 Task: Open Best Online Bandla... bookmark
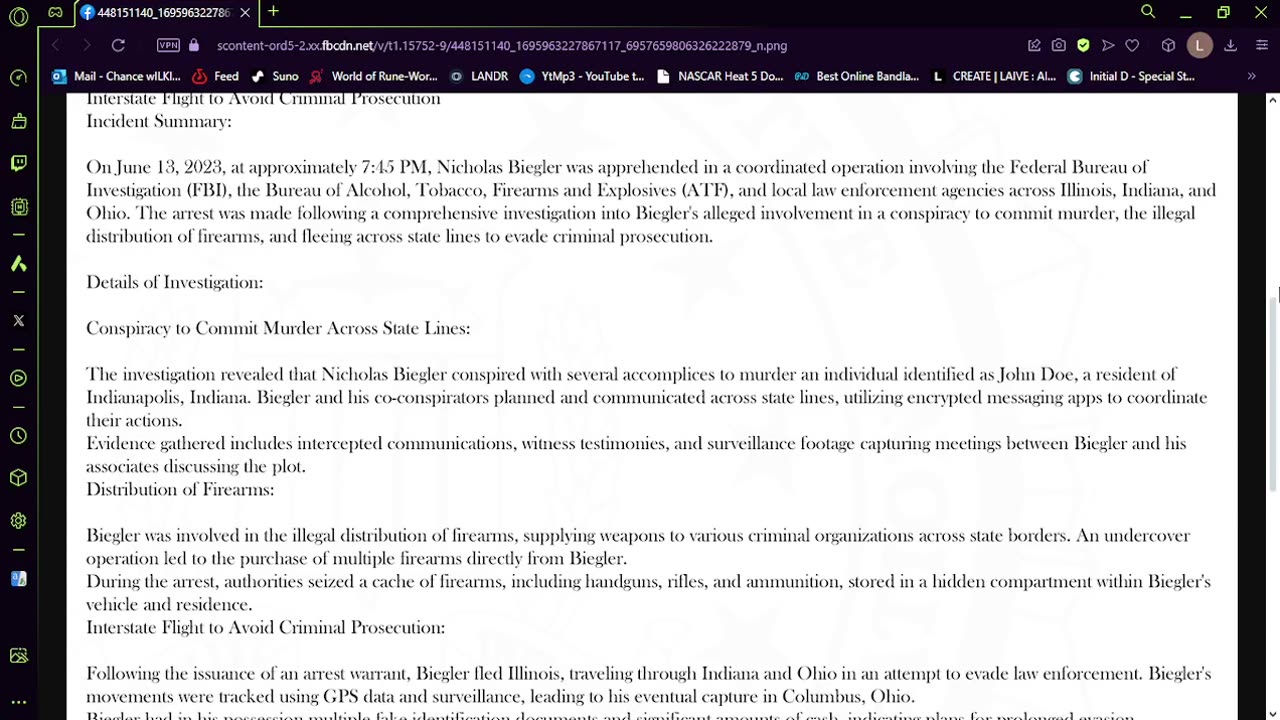coord(857,76)
